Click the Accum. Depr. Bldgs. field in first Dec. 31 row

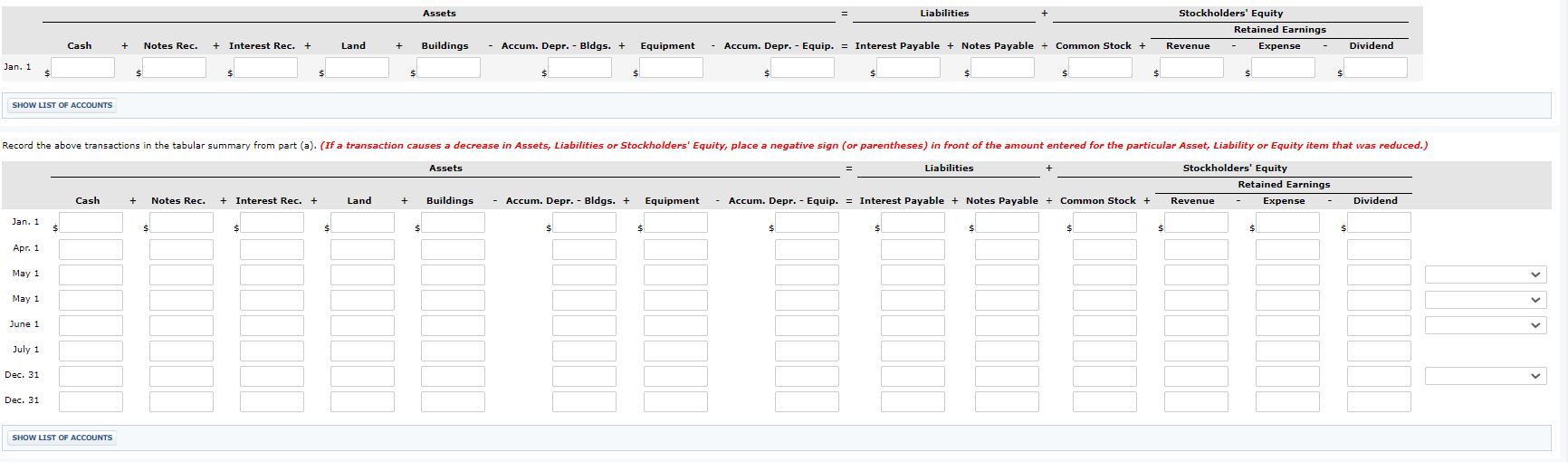584,376
